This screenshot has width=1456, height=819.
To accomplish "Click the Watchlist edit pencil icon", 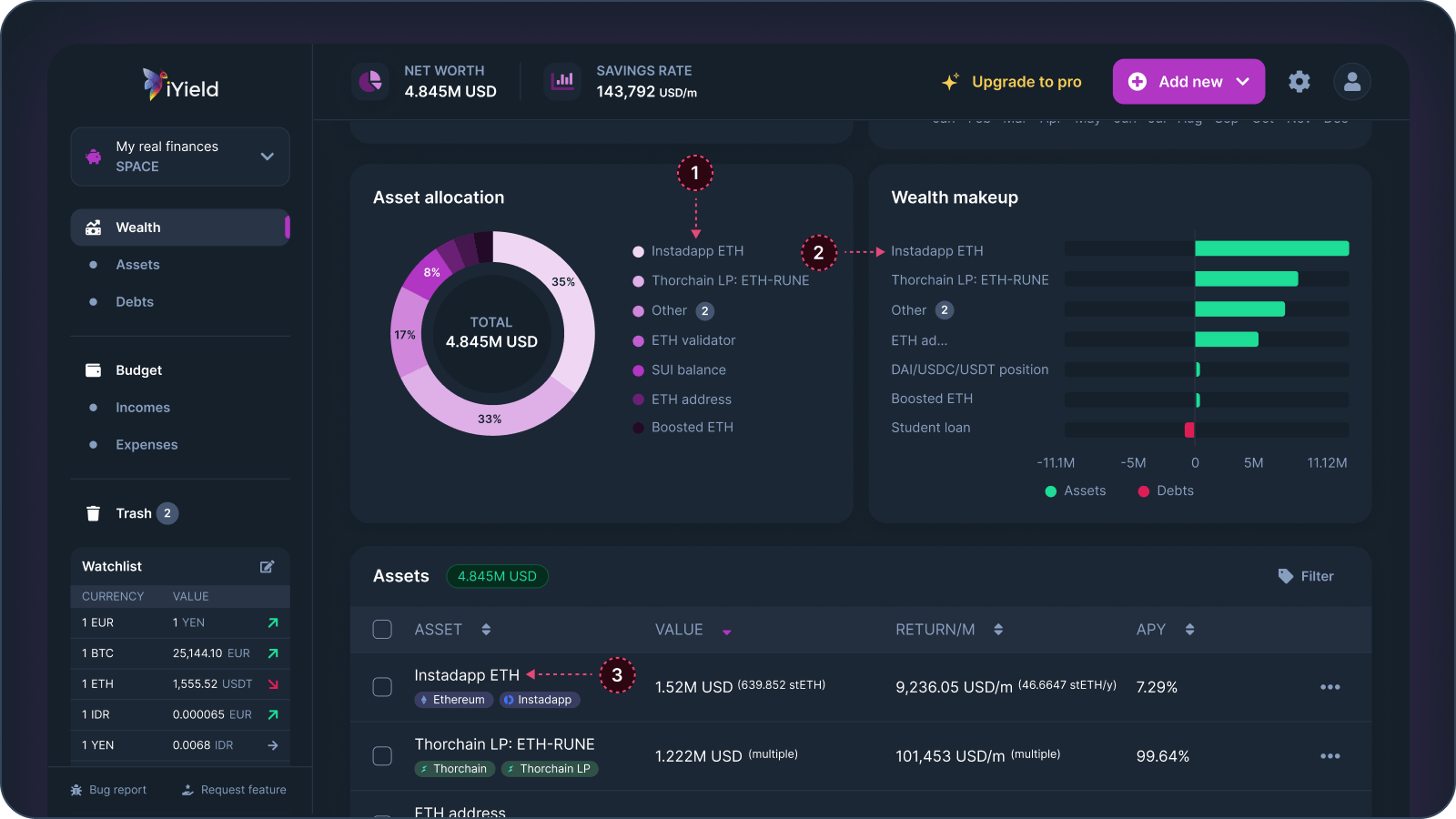I will click(267, 566).
